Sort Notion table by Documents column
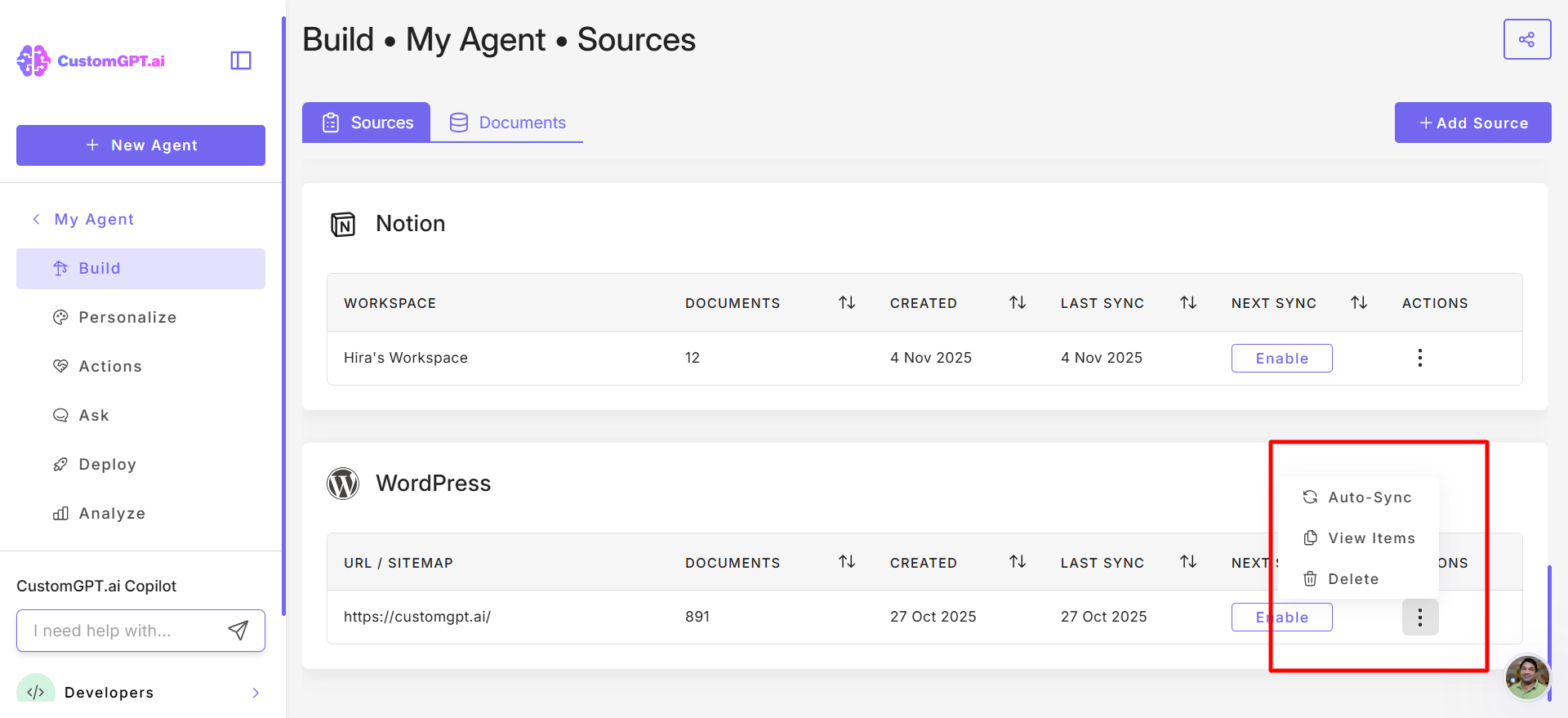 [x=847, y=302]
